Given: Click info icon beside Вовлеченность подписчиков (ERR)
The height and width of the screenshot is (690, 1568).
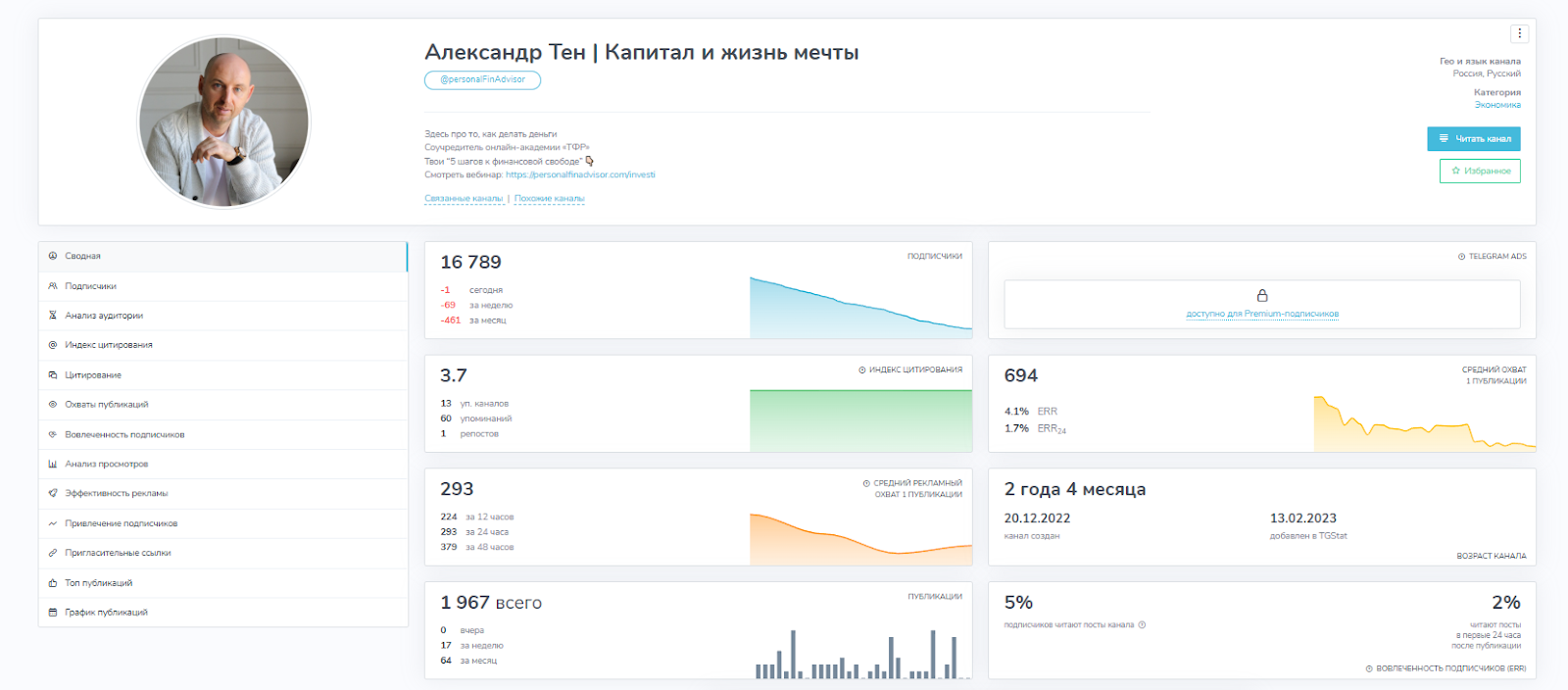Looking at the screenshot, I should (1369, 668).
